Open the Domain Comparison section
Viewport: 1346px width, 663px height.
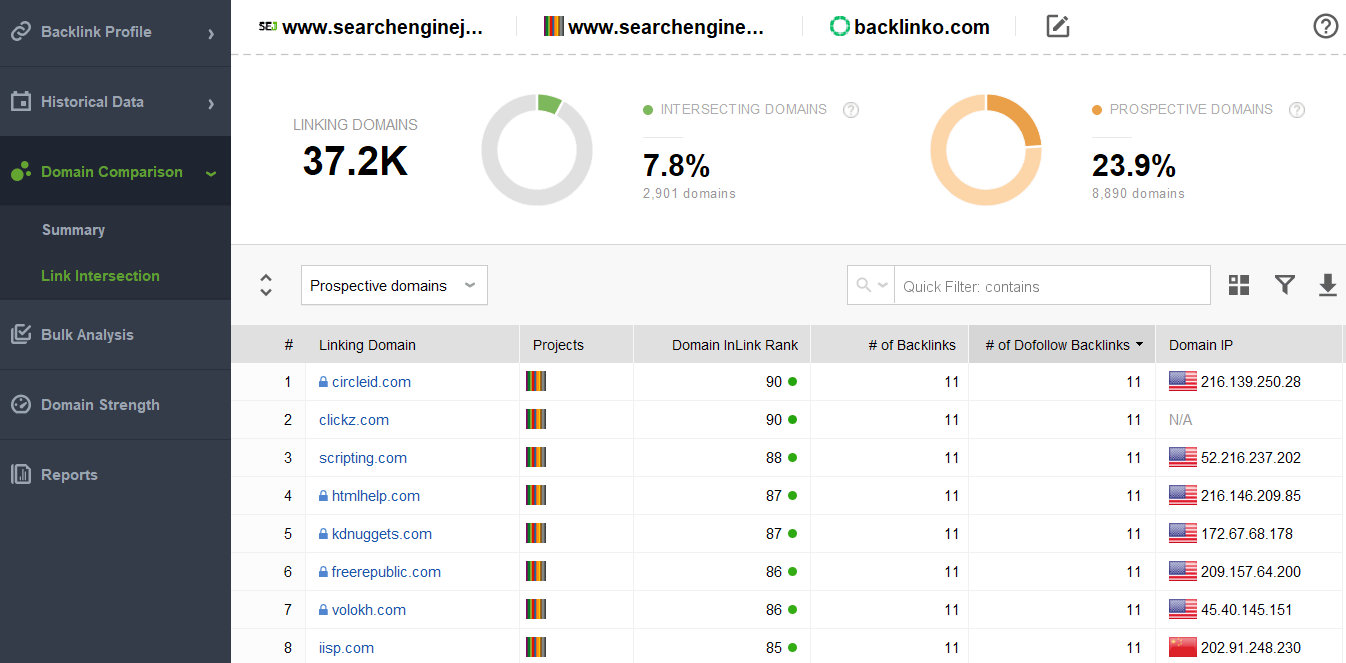[x=115, y=172]
